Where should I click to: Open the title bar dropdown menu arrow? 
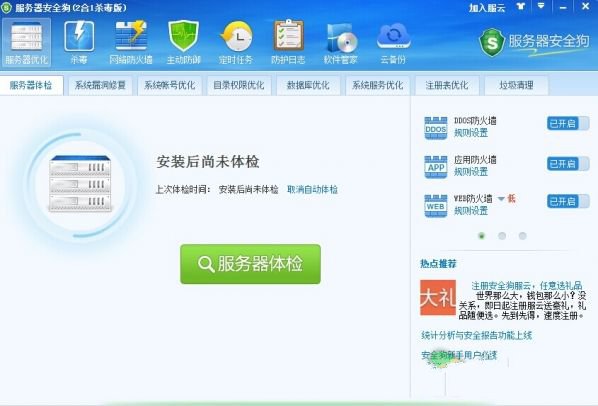pos(541,6)
